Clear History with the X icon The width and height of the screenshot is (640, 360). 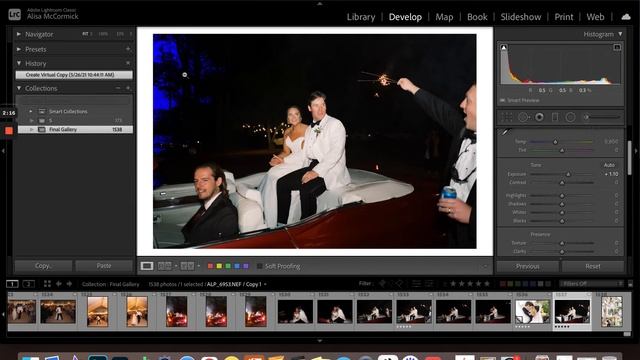pyautogui.click(x=128, y=63)
